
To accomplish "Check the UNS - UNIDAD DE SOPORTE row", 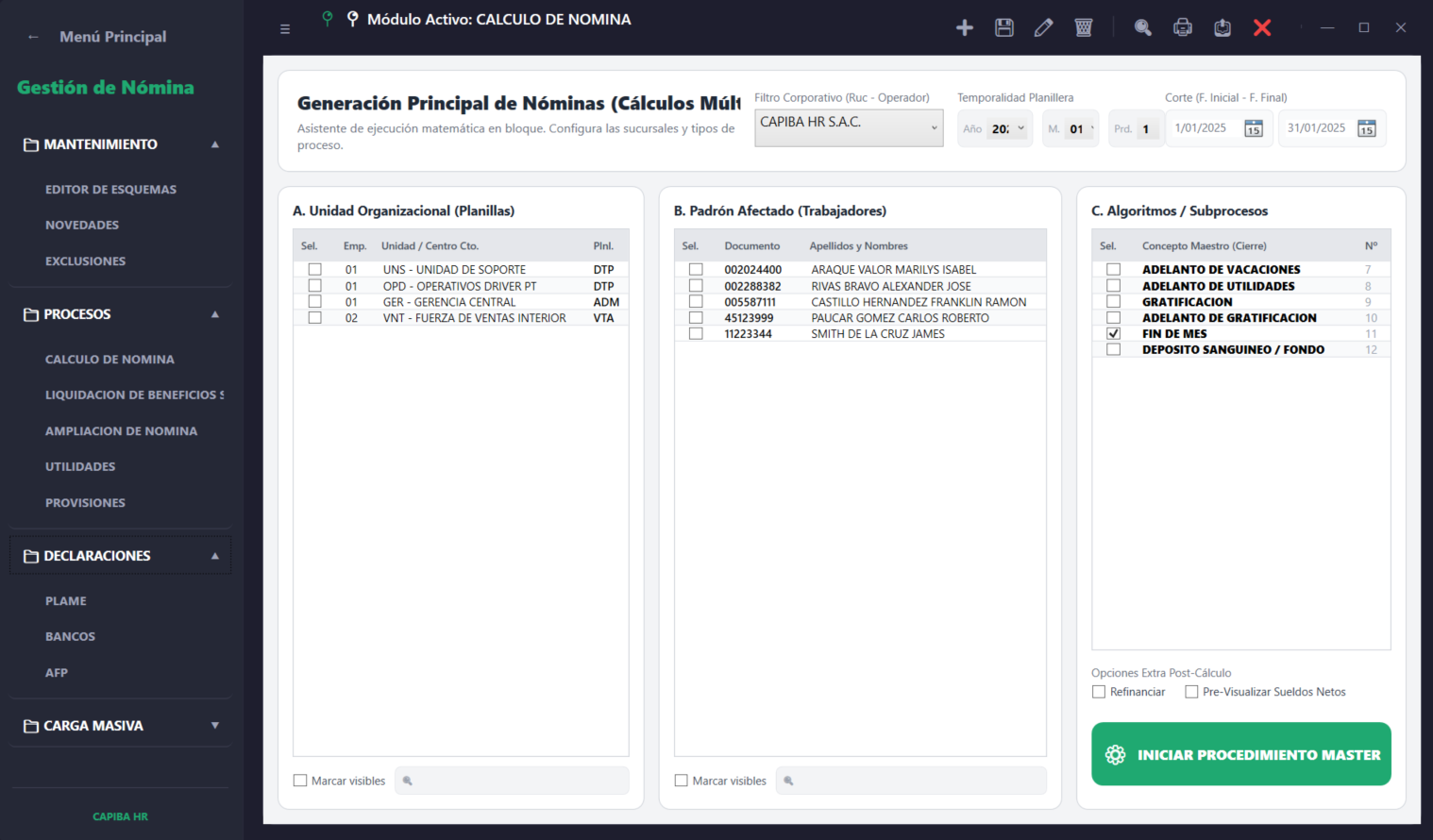I will click(315, 269).
